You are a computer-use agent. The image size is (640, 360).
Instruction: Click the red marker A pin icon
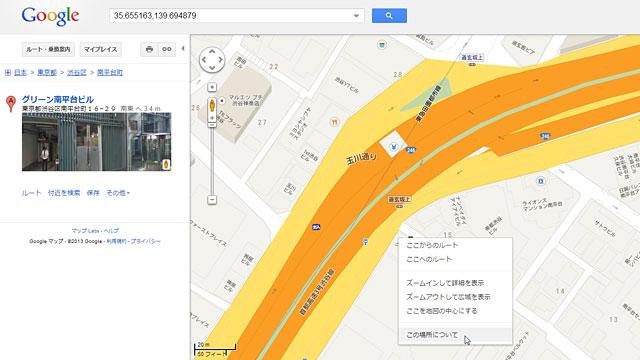tap(11, 103)
